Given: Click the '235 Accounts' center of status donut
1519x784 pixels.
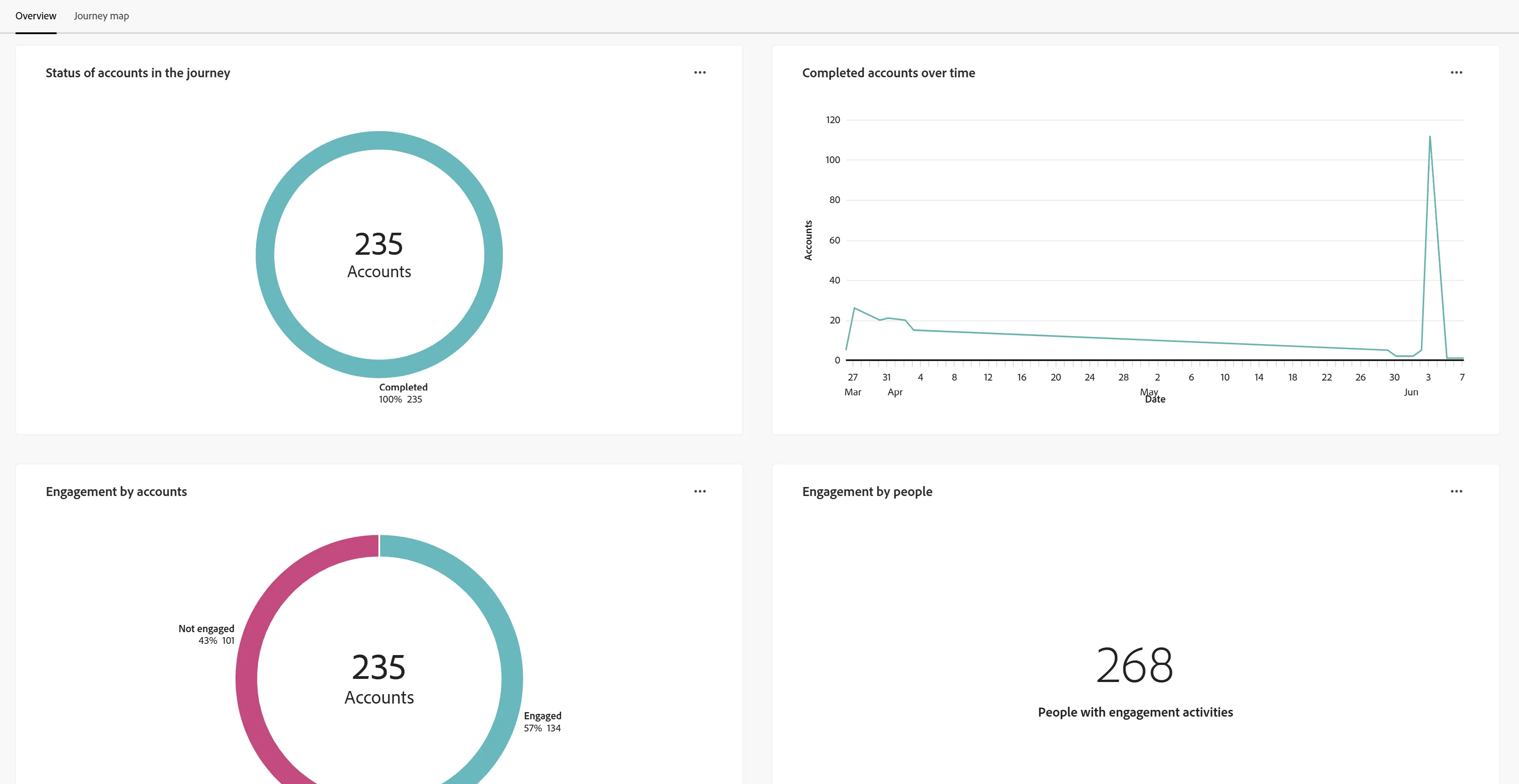Looking at the screenshot, I should [x=379, y=255].
